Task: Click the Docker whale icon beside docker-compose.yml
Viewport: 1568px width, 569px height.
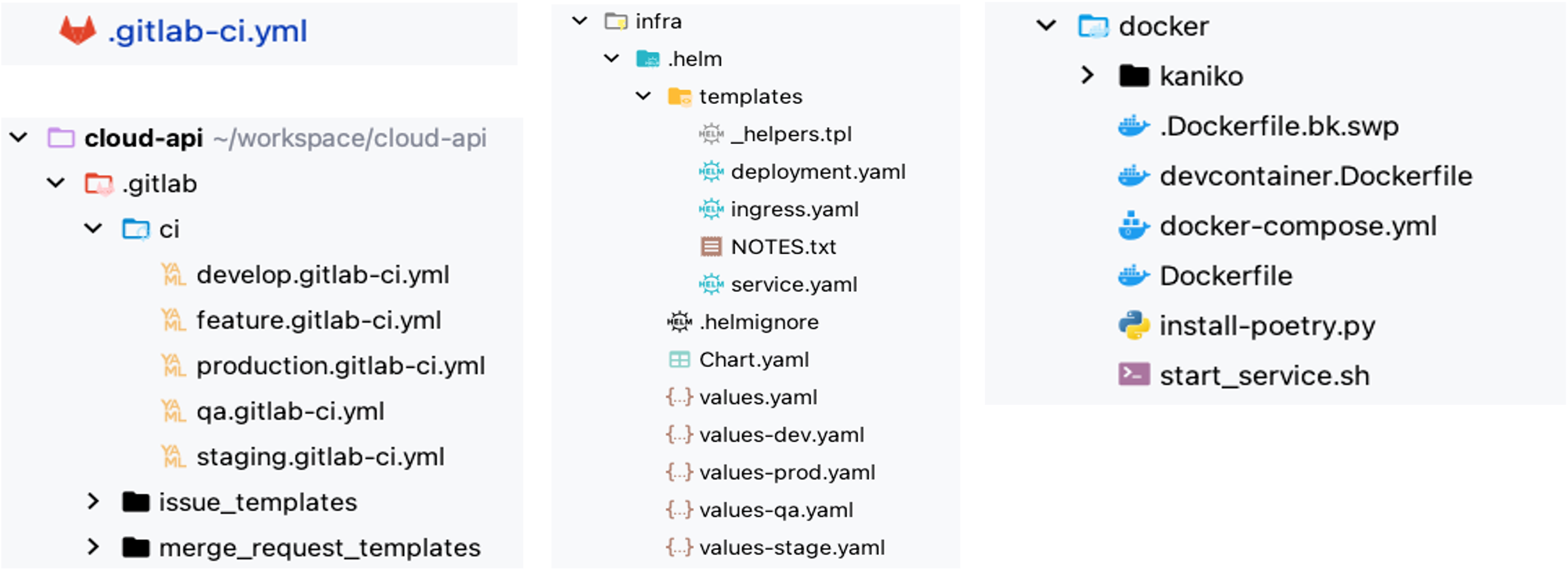Action: point(1133,226)
